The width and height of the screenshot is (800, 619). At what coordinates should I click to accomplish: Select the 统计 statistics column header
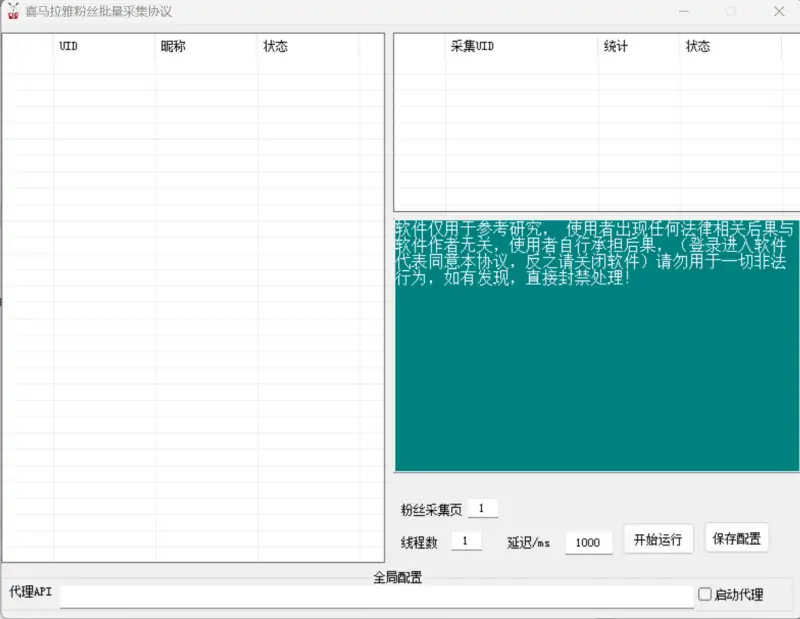pyautogui.click(x=640, y=46)
